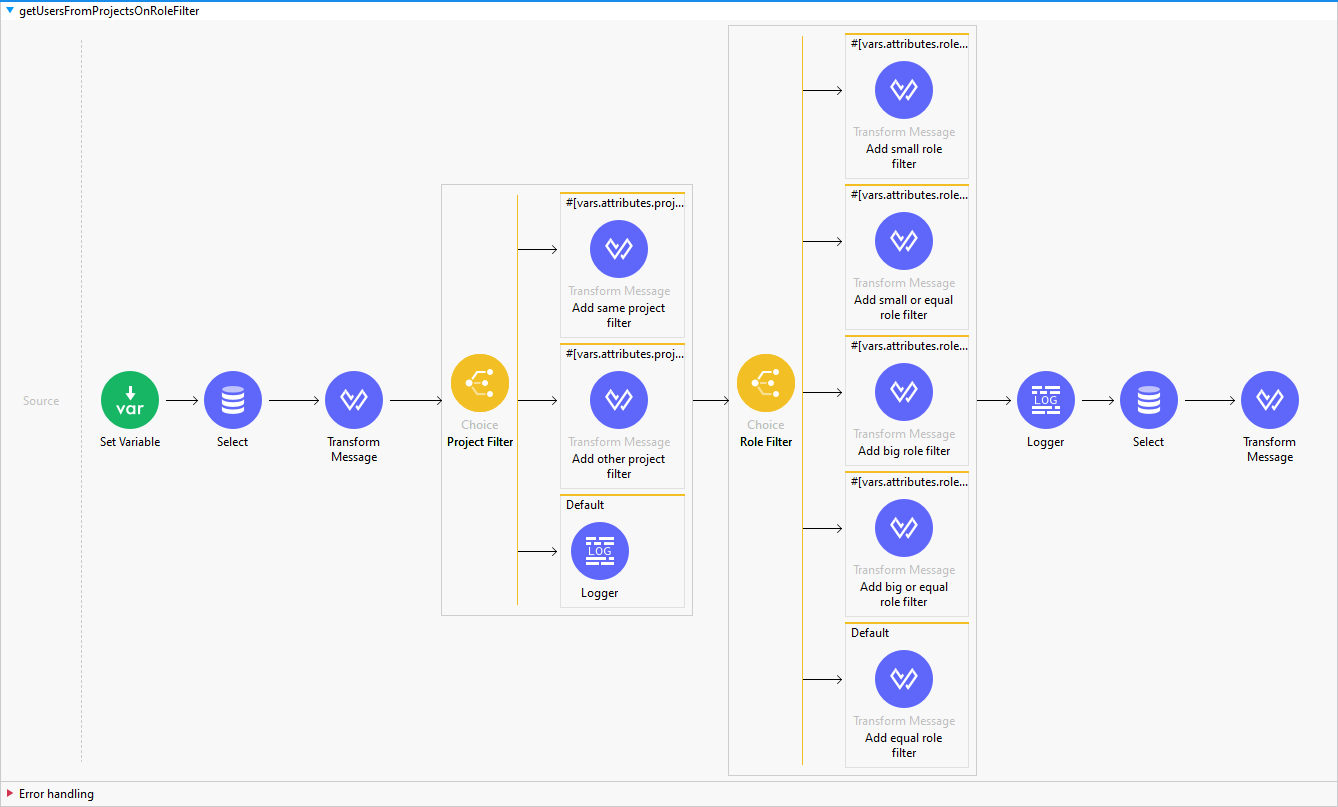The width and height of the screenshot is (1338, 807).
Task: Click the Project Filter label
Action: [x=480, y=442]
